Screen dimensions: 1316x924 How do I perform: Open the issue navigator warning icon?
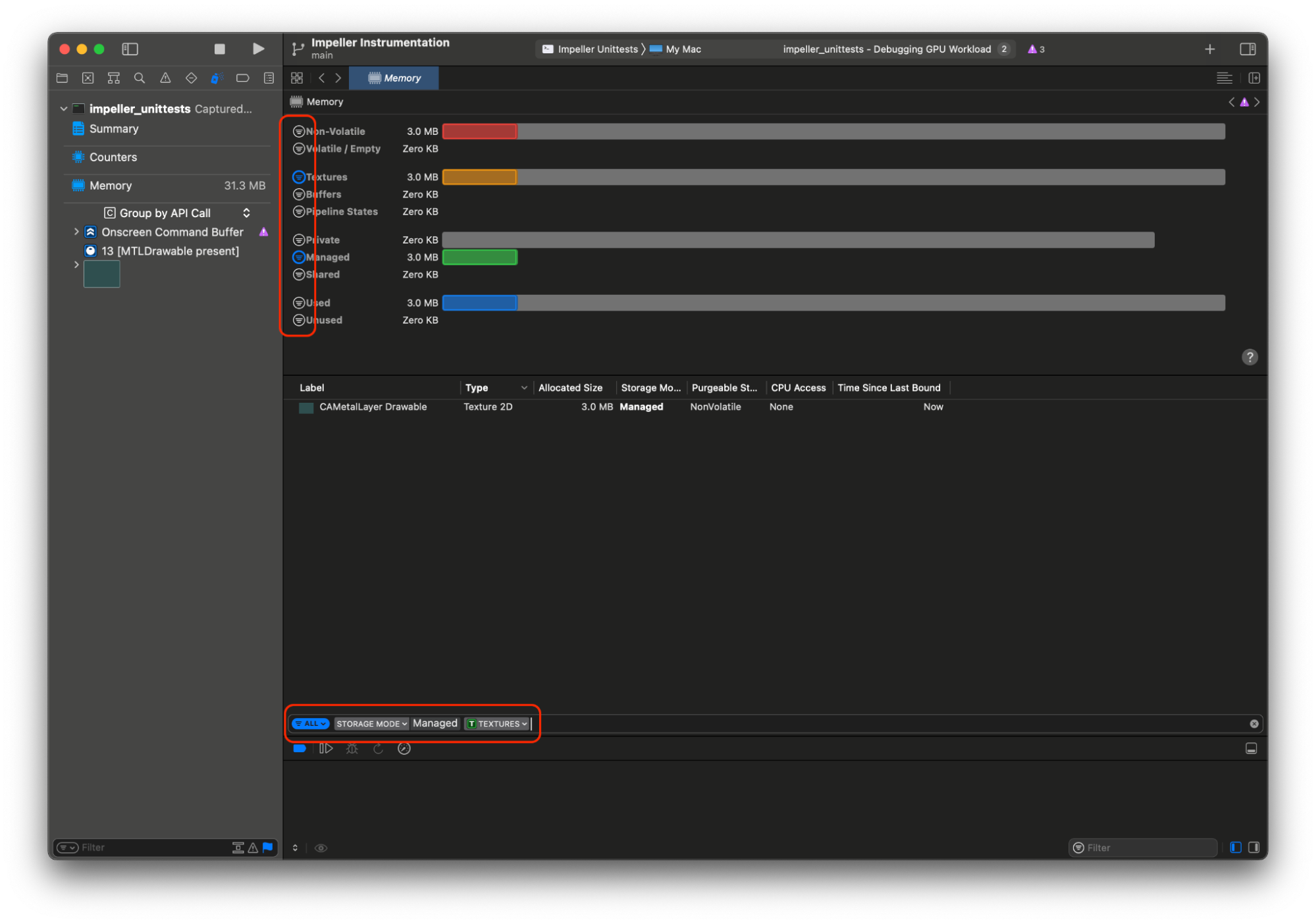pyautogui.click(x=165, y=78)
